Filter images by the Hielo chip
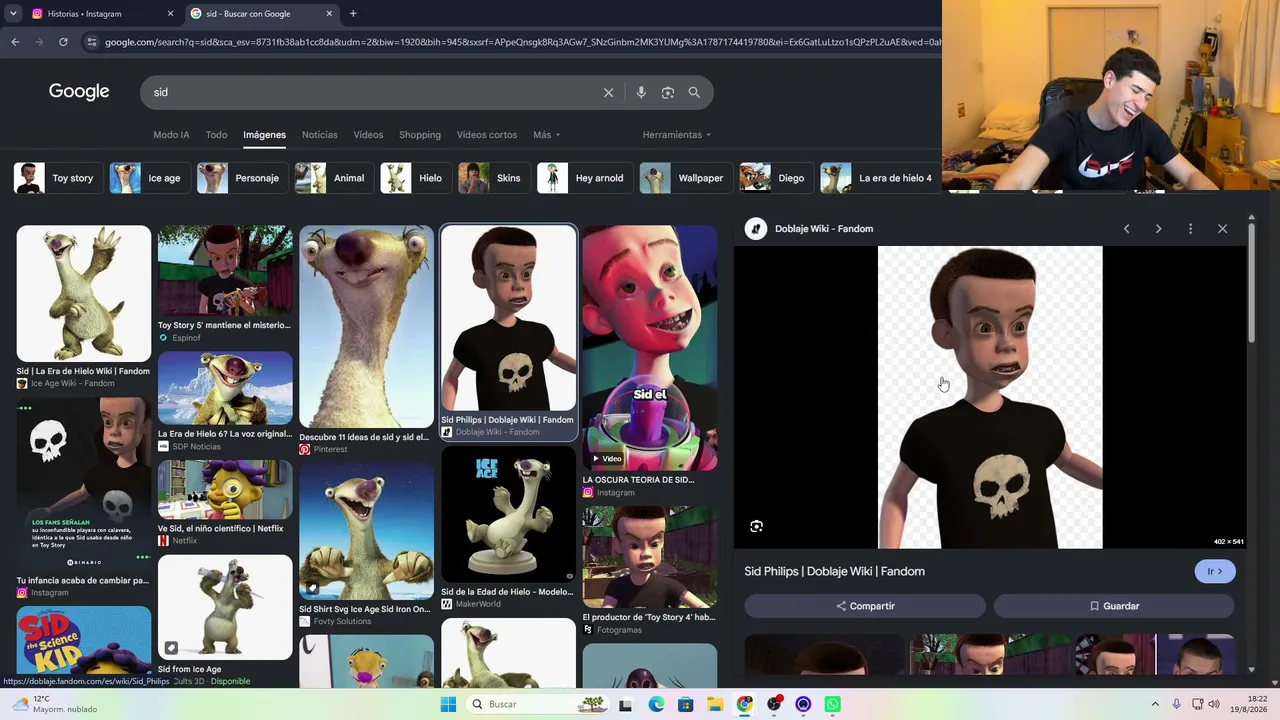Screen dimensions: 1280x720 (x=414, y=178)
